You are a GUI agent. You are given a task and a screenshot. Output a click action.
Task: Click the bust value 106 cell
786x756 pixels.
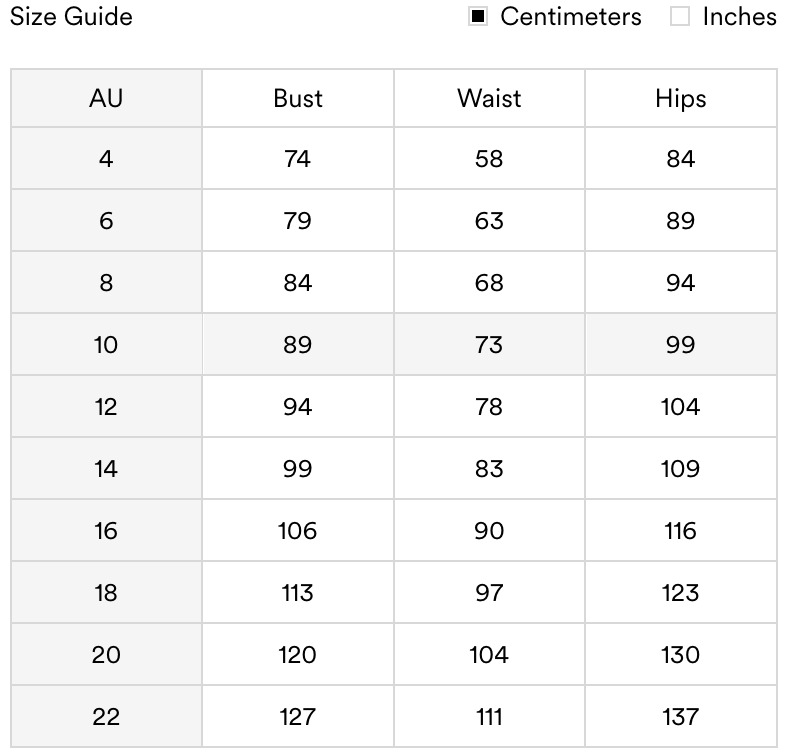click(298, 531)
